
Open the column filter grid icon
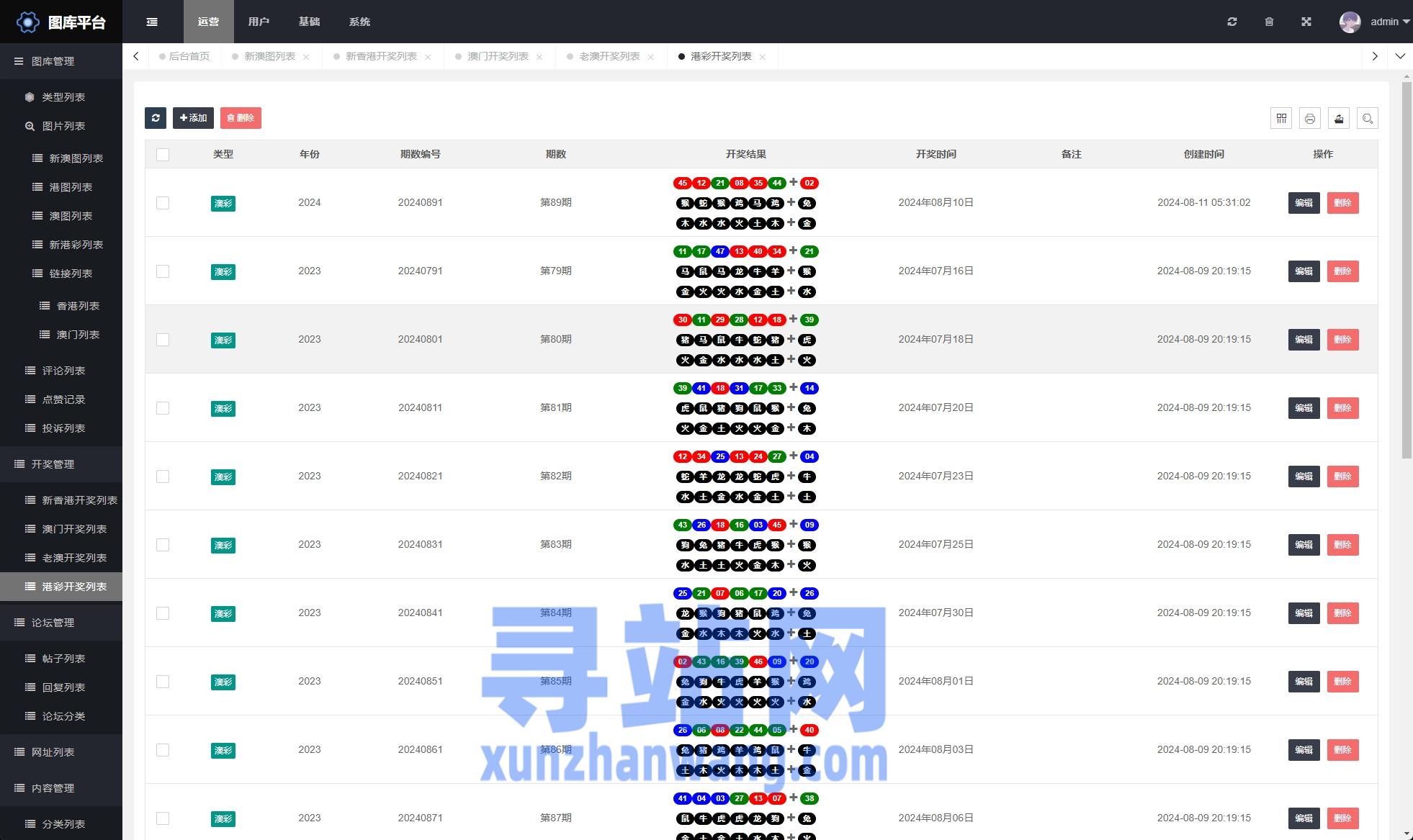(1281, 118)
